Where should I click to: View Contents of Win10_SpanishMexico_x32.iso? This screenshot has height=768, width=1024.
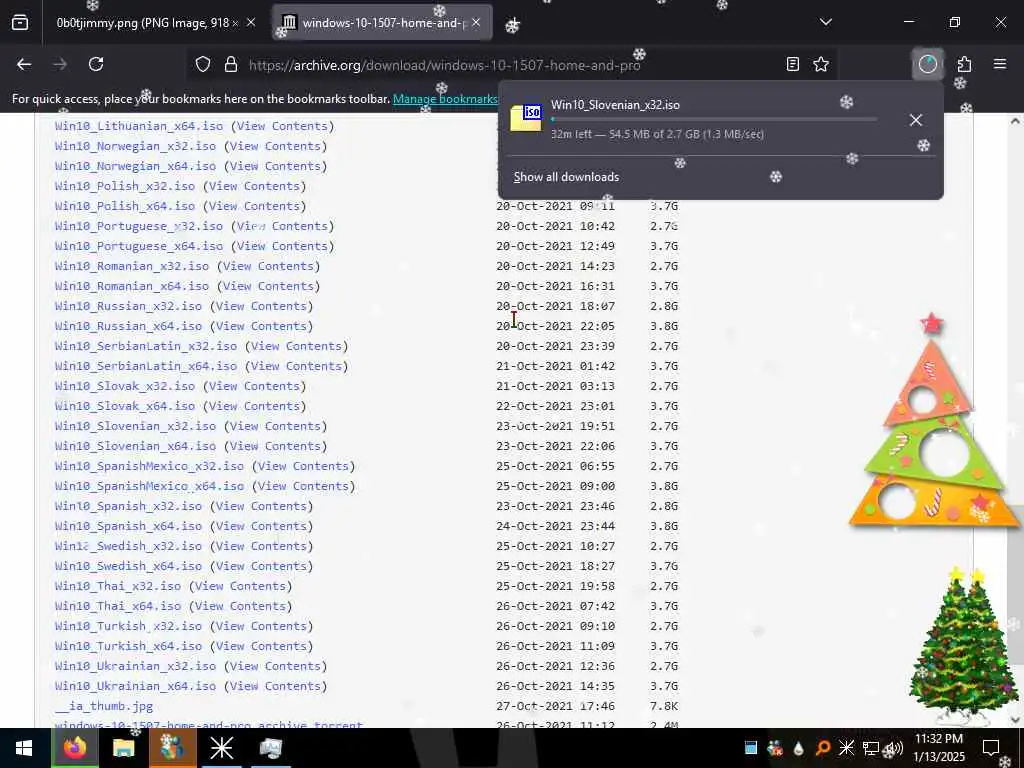point(303,466)
